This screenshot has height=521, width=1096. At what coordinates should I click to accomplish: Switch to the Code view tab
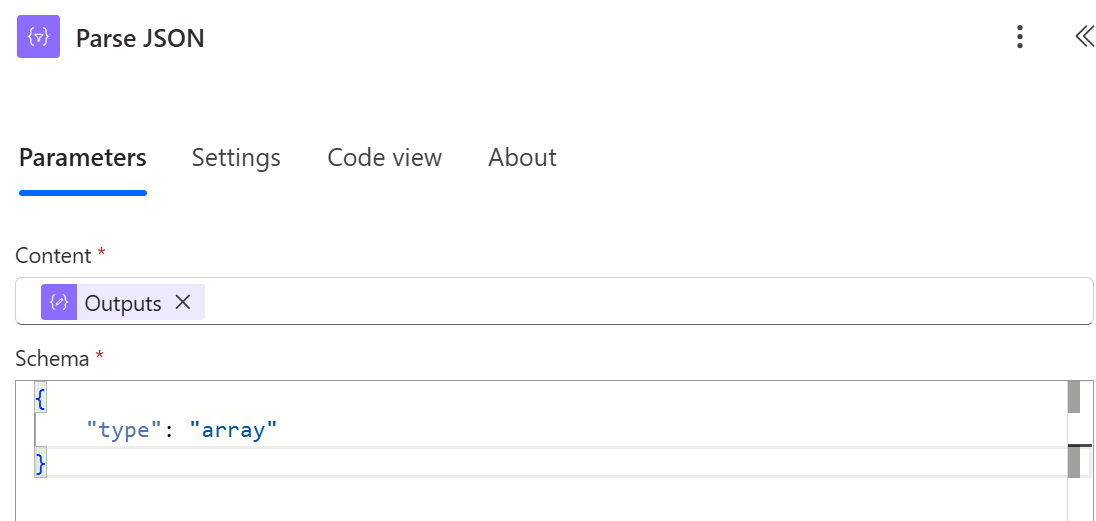(x=385, y=158)
